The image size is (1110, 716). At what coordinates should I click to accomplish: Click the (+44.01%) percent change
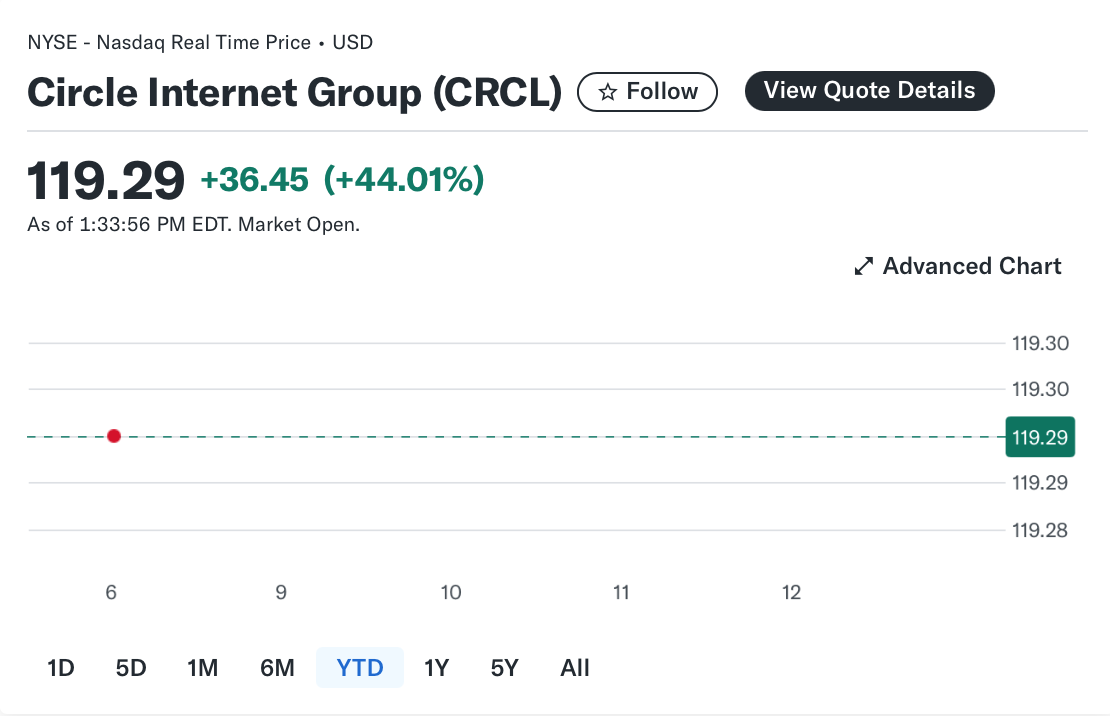404,179
